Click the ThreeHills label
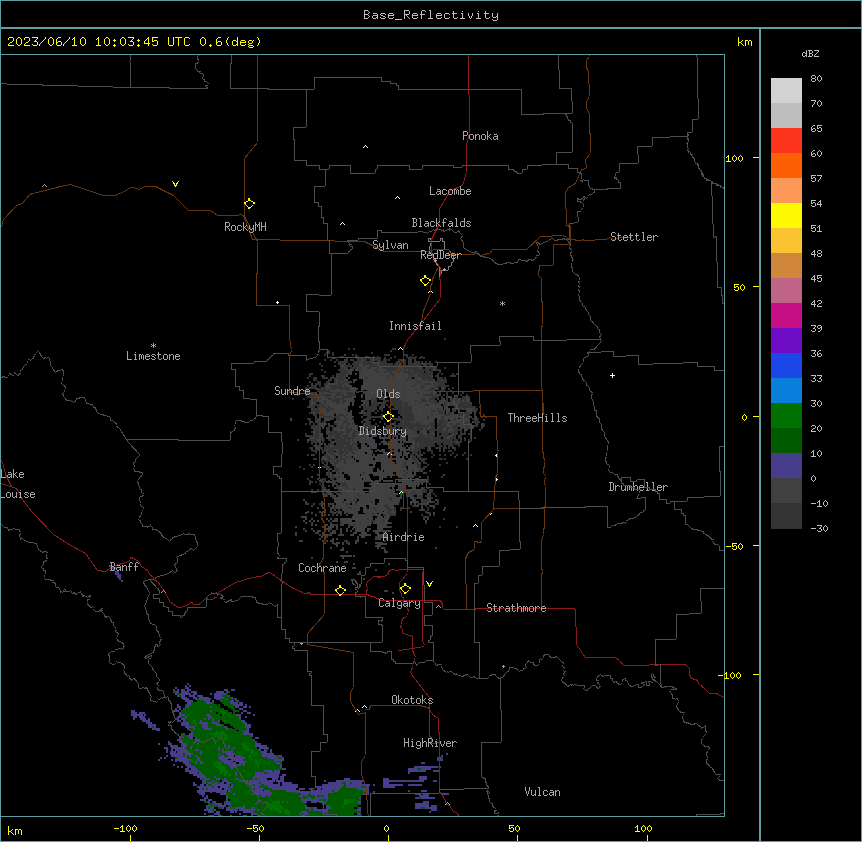The width and height of the screenshot is (862, 842). click(537, 418)
